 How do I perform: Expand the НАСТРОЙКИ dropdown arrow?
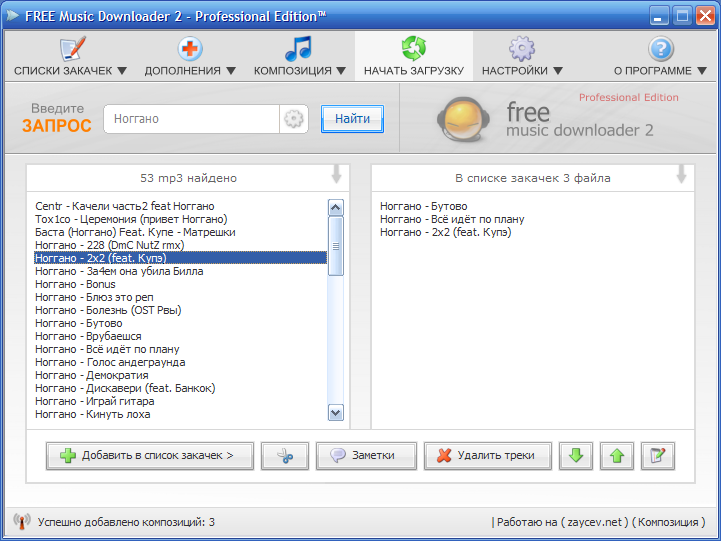click(x=558, y=71)
